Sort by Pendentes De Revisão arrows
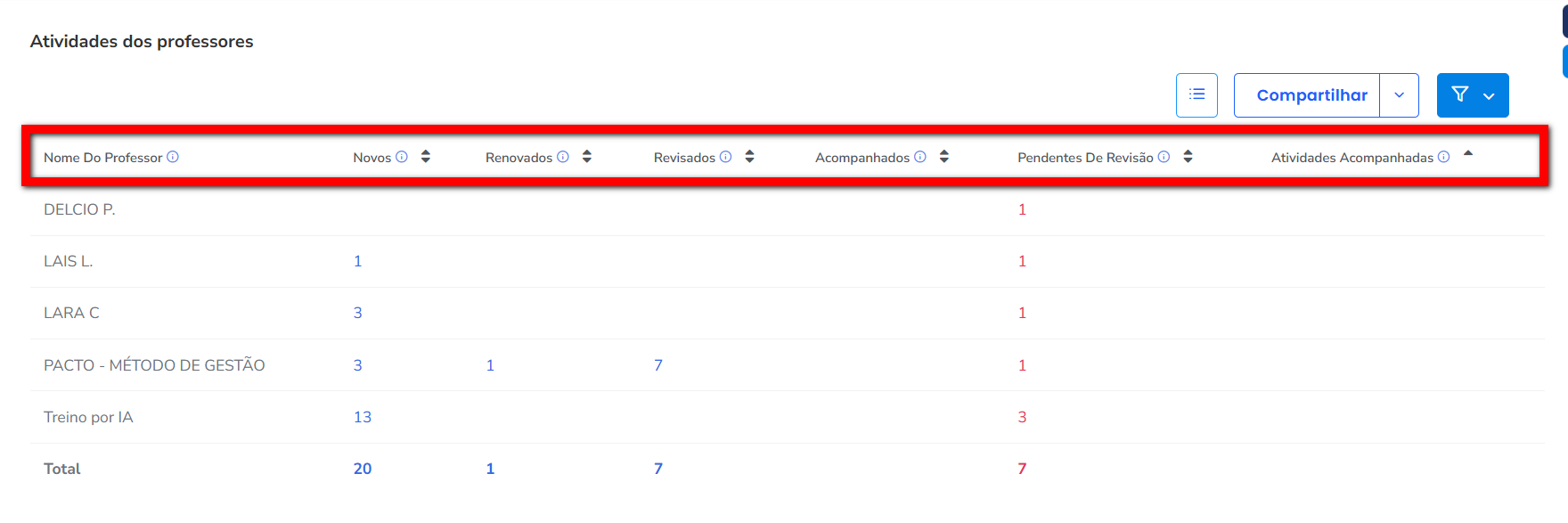 tap(1188, 157)
